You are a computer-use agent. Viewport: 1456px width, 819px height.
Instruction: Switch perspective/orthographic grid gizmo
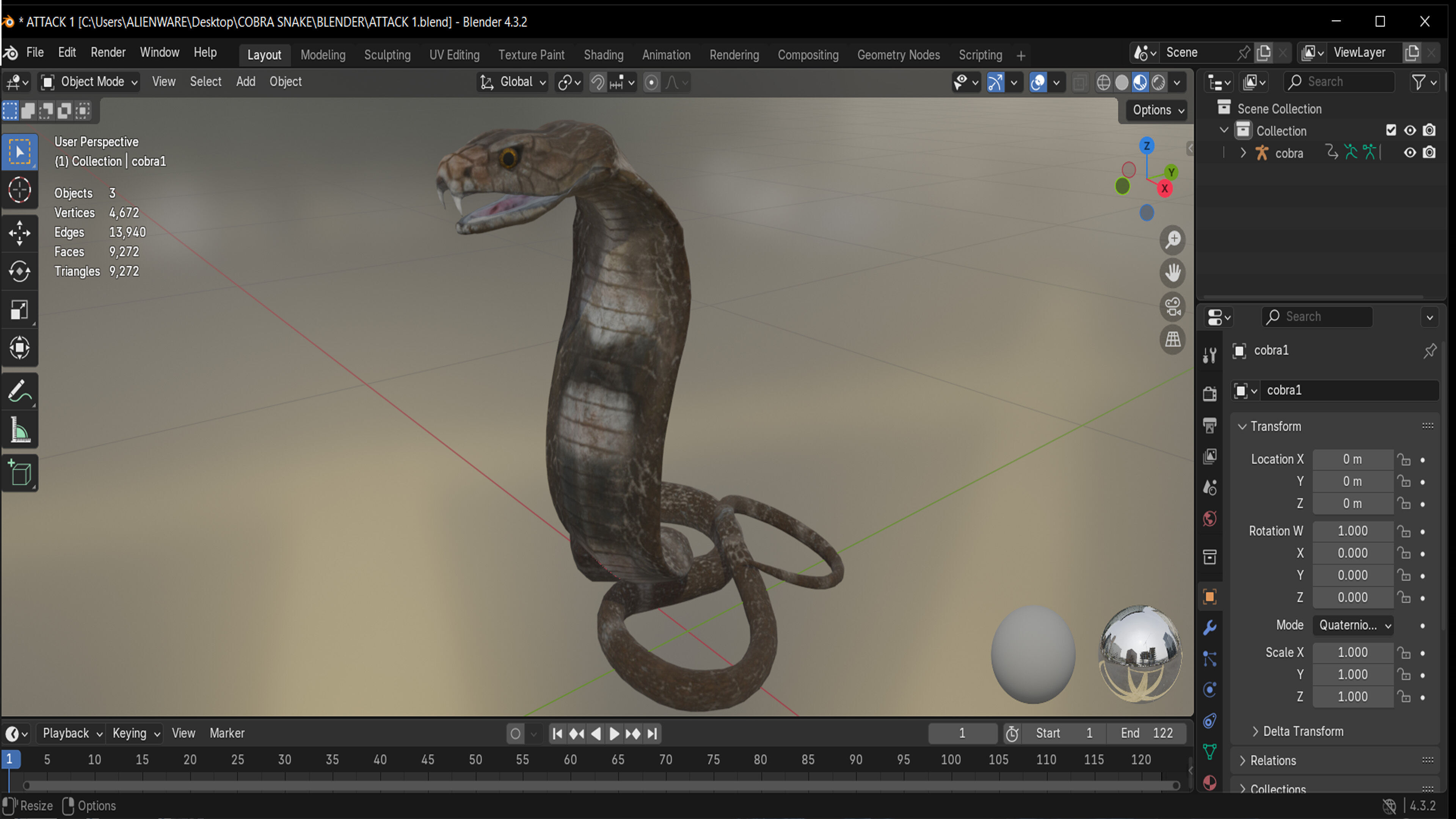click(x=1173, y=340)
